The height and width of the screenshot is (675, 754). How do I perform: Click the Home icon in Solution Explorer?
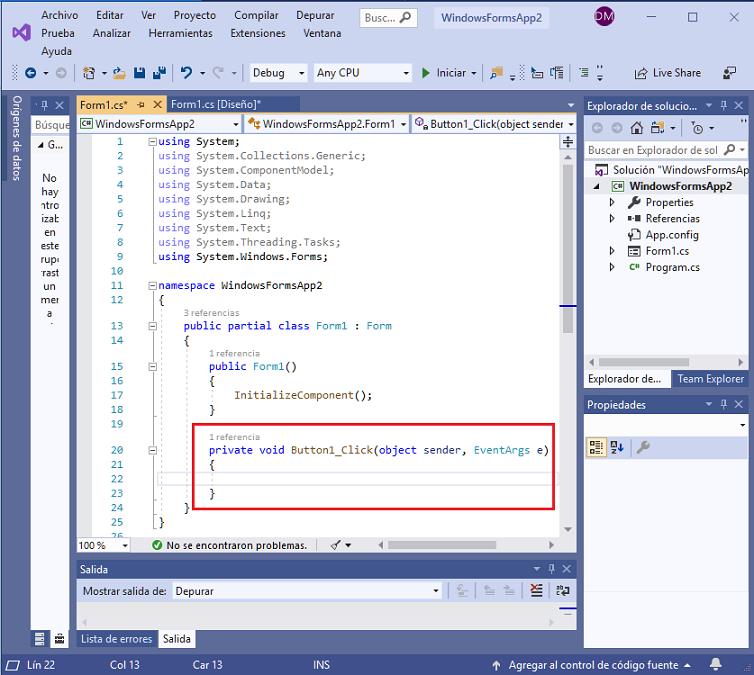coord(637,128)
